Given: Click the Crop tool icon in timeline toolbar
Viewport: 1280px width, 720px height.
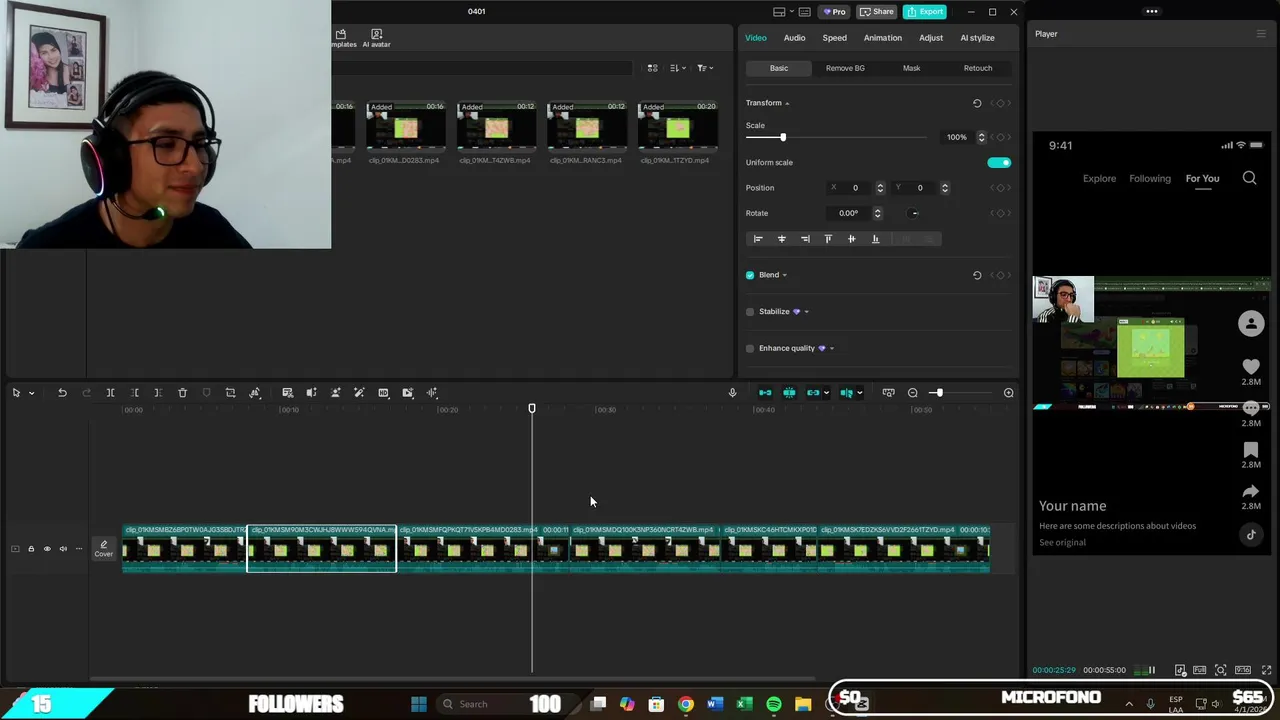Looking at the screenshot, I should [230, 393].
